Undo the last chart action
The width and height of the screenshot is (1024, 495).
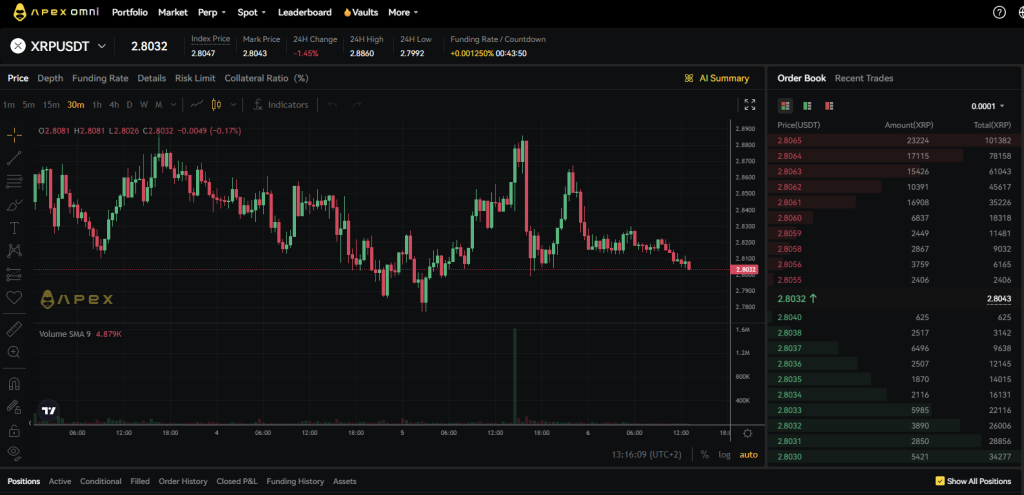(x=332, y=104)
